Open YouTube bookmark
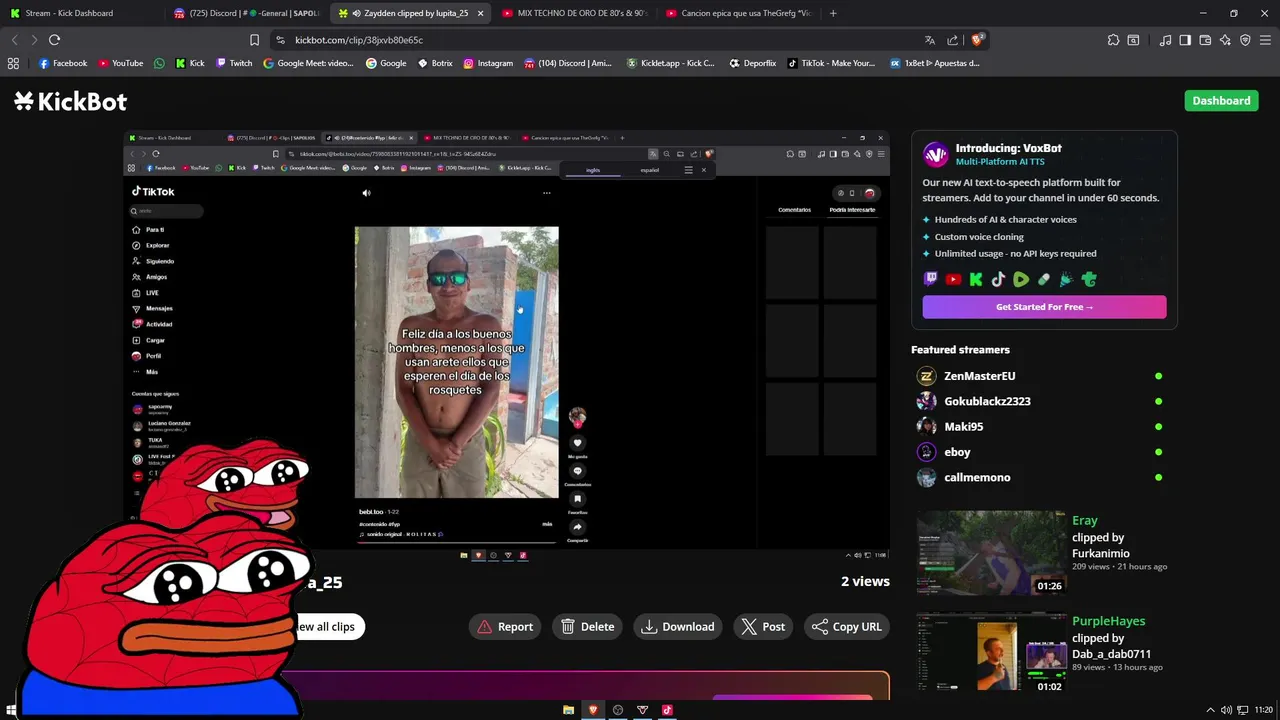Viewport: 1280px width, 720px height. pos(120,63)
